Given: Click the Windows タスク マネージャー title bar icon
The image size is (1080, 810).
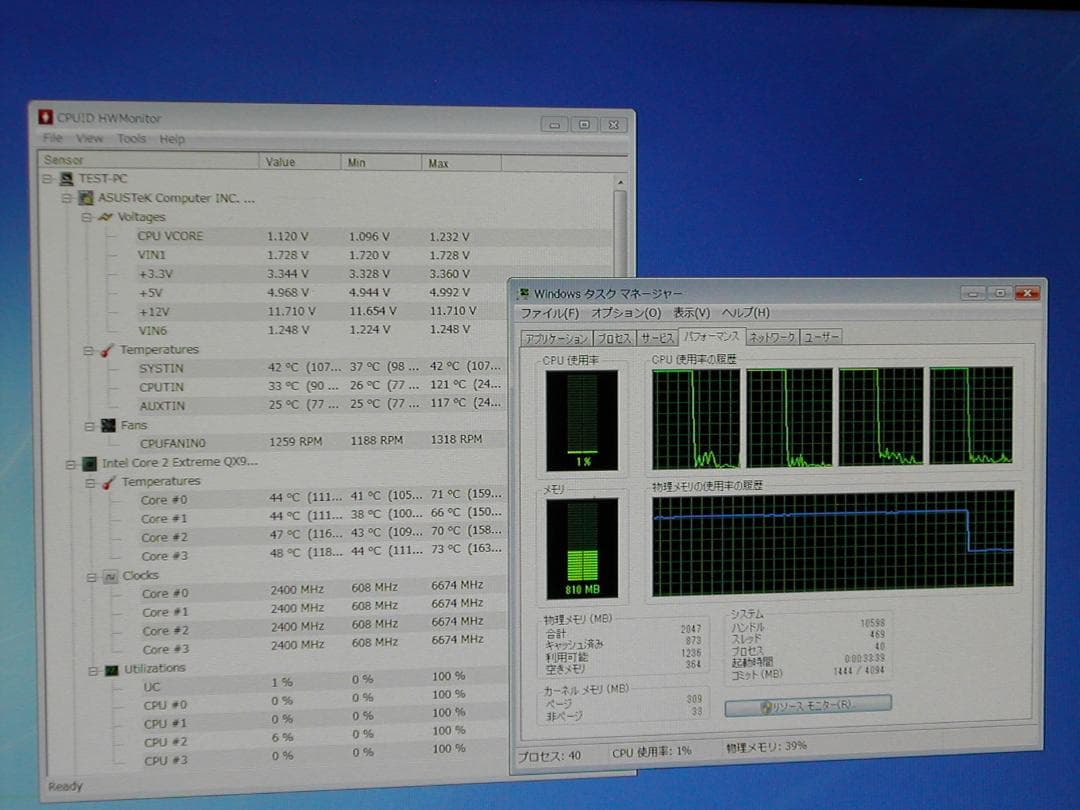Looking at the screenshot, I should pyautogui.click(x=524, y=293).
